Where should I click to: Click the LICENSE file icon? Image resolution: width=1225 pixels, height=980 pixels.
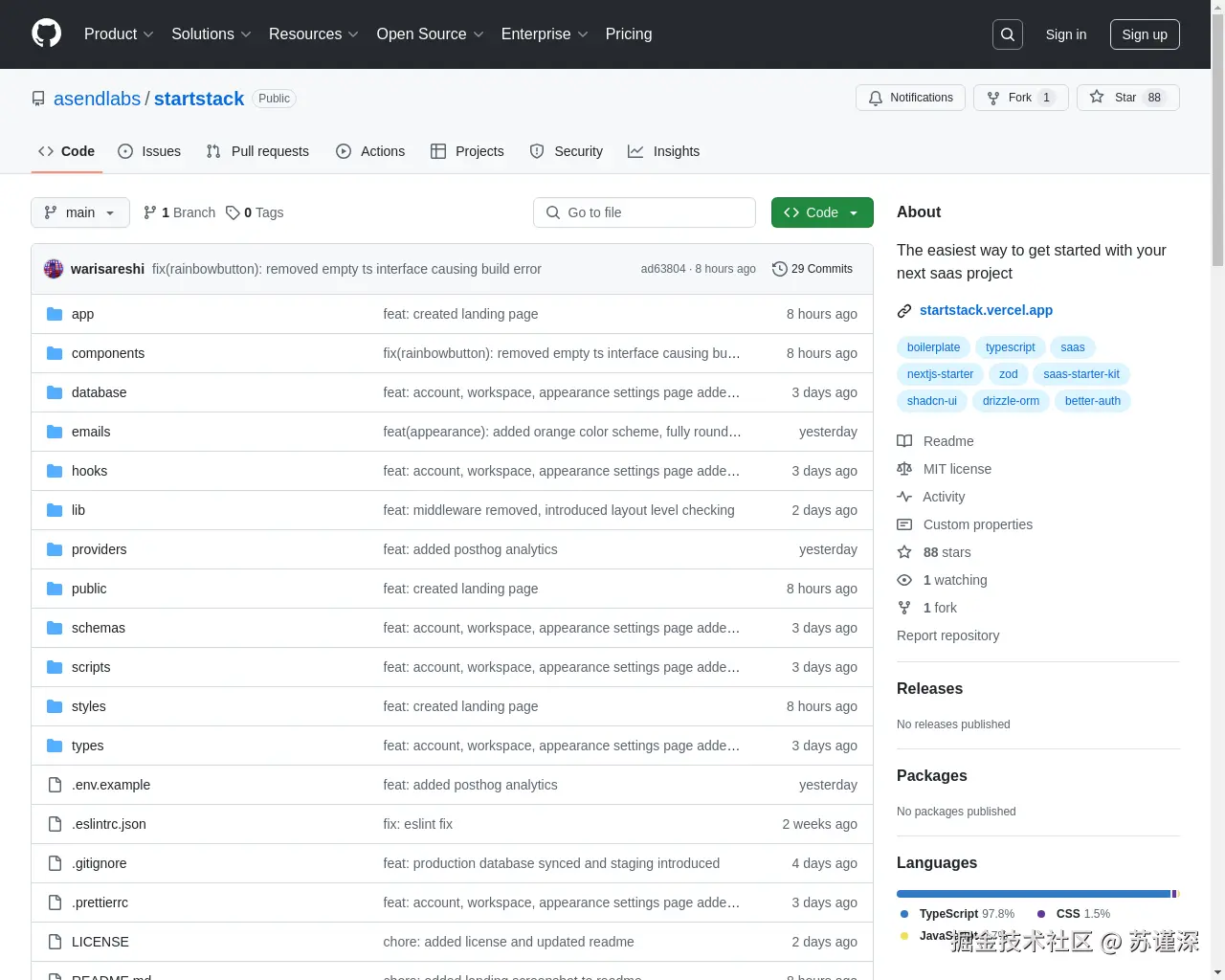(x=55, y=942)
